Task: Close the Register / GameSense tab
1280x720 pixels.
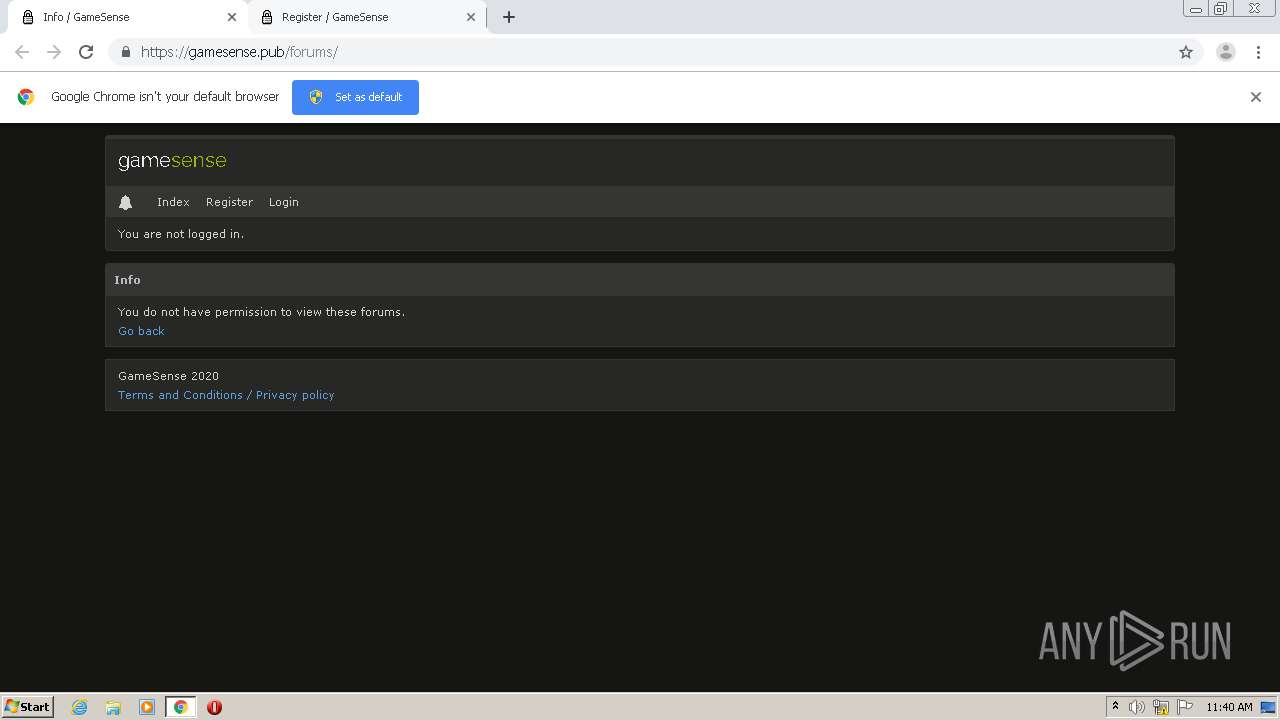Action: pos(471,17)
